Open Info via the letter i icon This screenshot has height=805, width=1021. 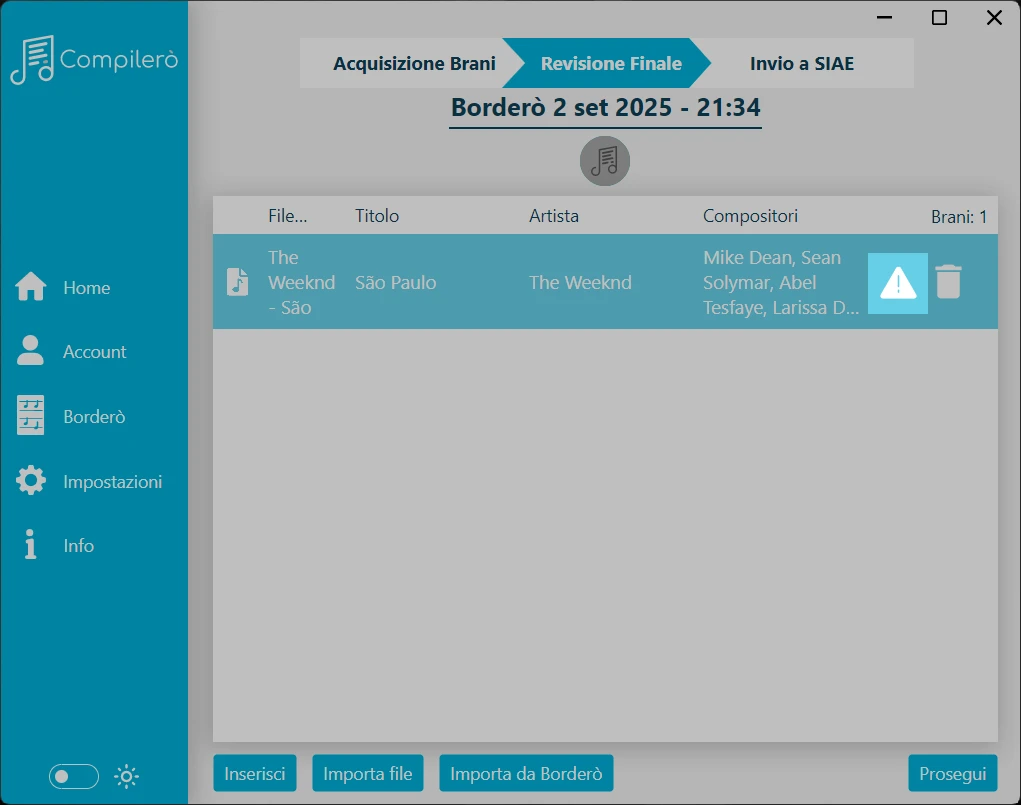pyautogui.click(x=30, y=544)
